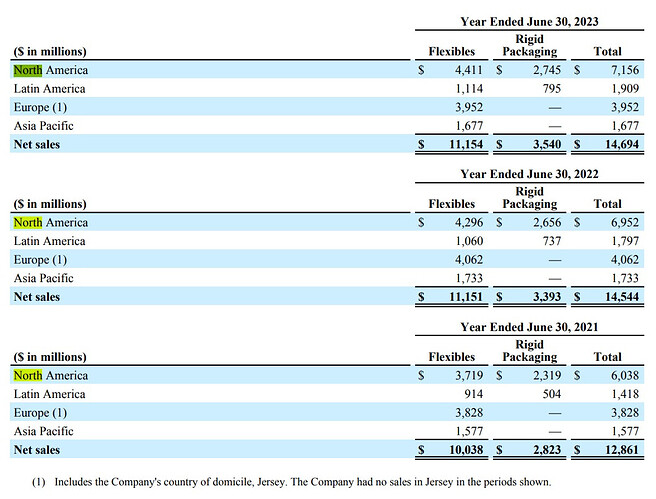Select the 2023 Net sales Flexibles value 11,154
The image size is (656, 499).
(x=466, y=144)
